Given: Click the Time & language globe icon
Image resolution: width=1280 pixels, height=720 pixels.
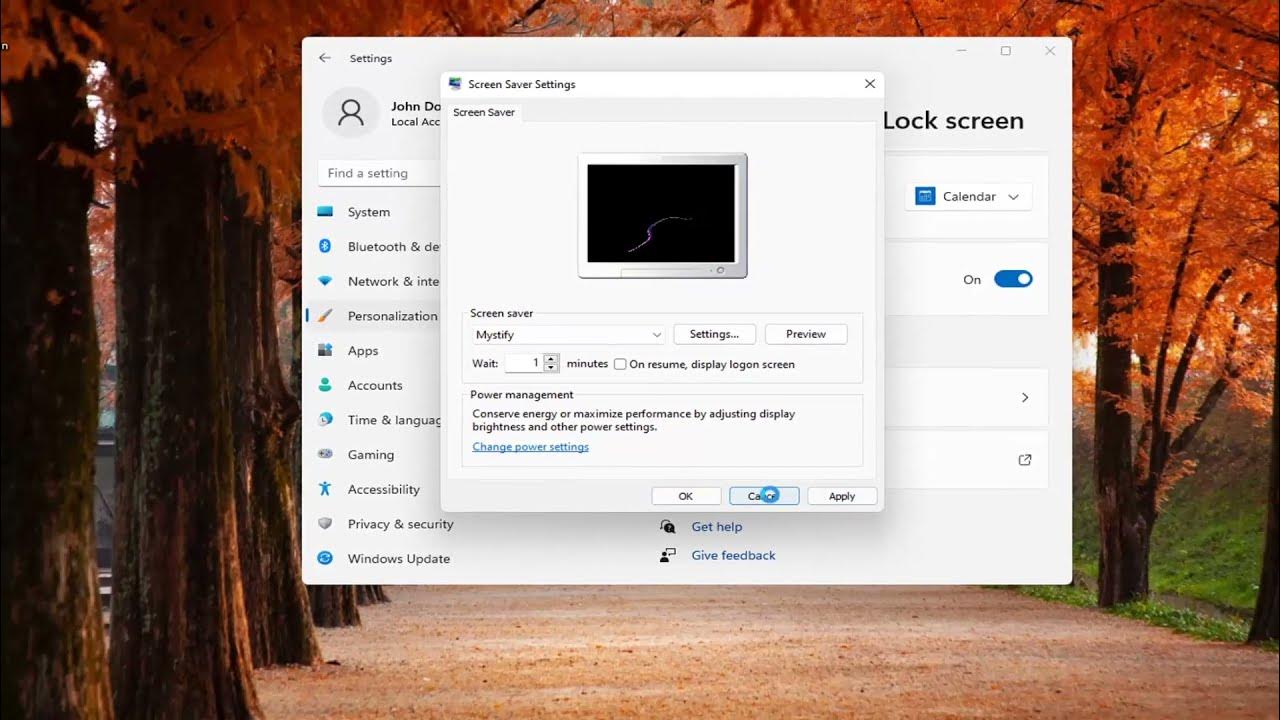Looking at the screenshot, I should (x=325, y=419).
